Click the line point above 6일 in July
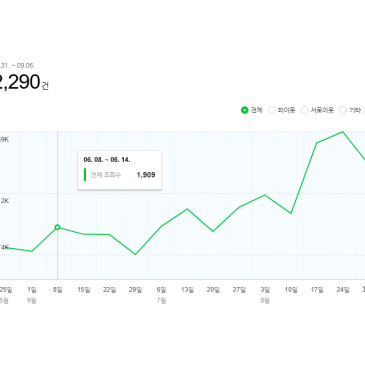The height and width of the screenshot is (365, 365). point(161,226)
